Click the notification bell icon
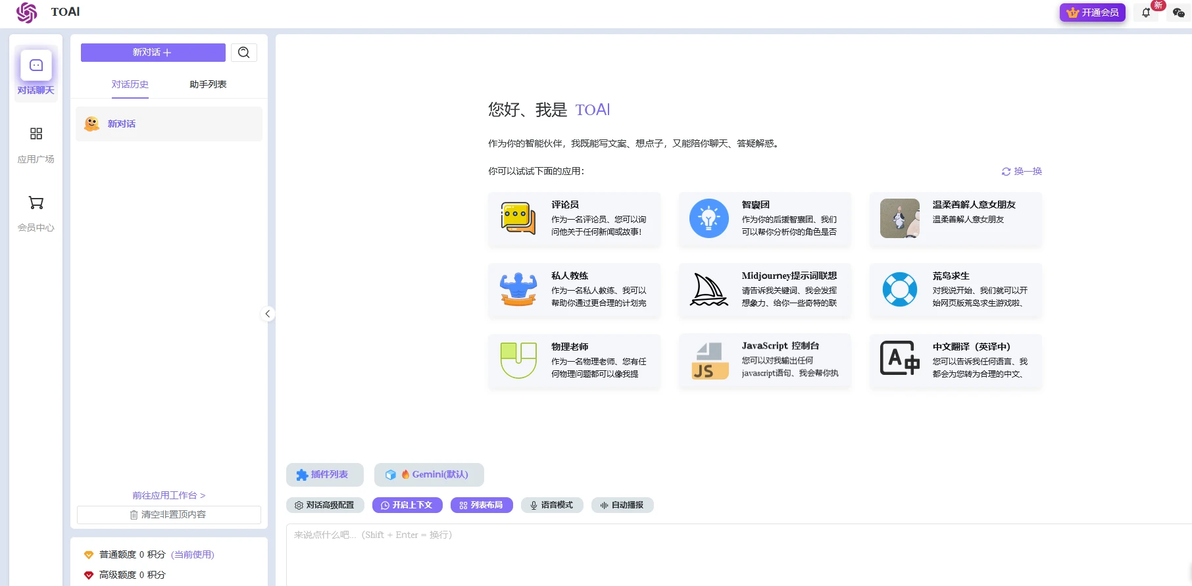 tap(1146, 13)
